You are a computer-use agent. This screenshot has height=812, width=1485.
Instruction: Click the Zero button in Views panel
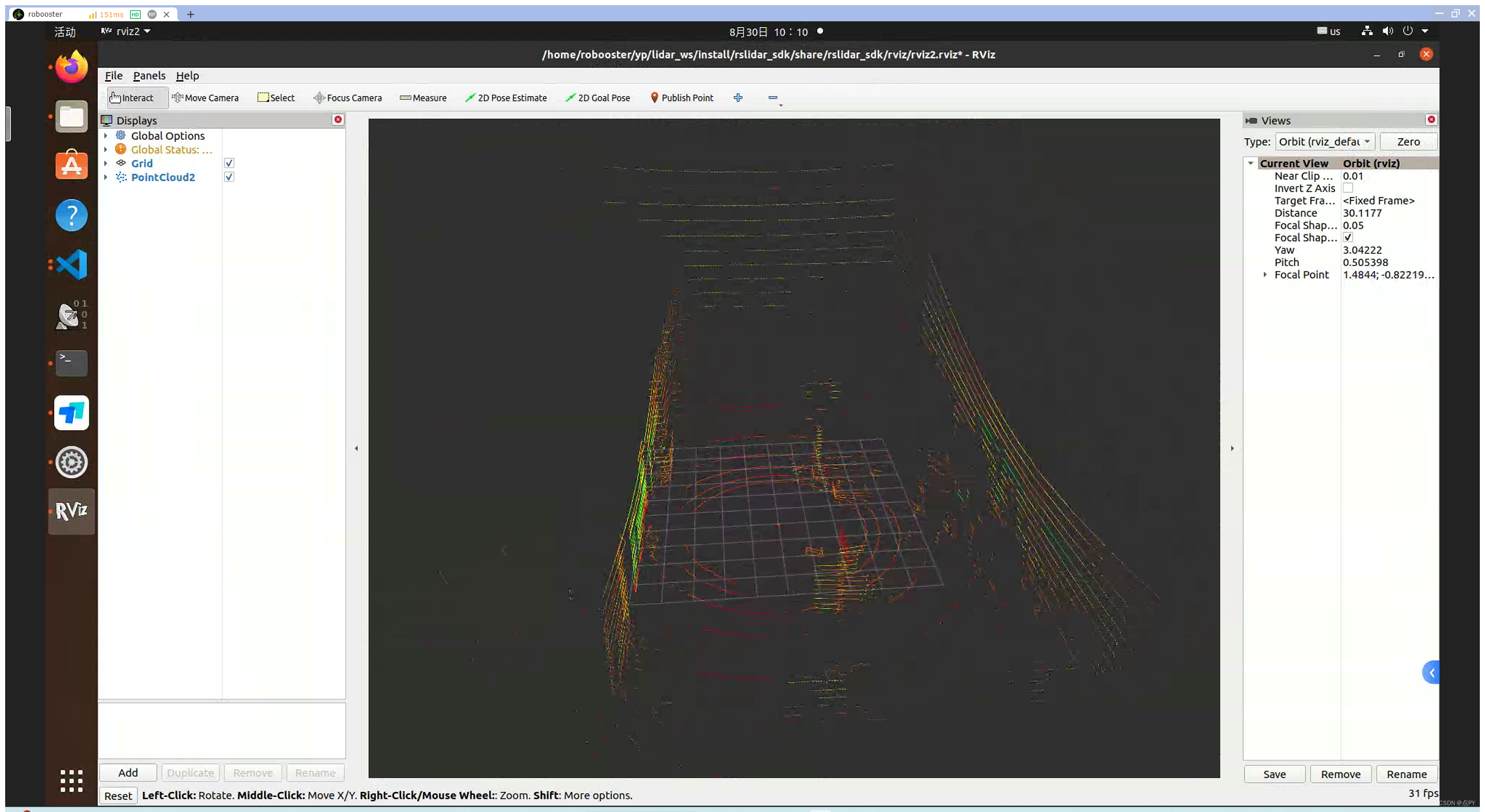(x=1409, y=141)
